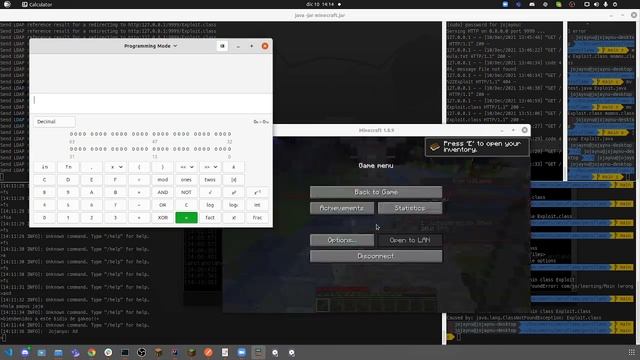
Task: Open Visual Studio Code from the taskbar
Action: click(9, 352)
